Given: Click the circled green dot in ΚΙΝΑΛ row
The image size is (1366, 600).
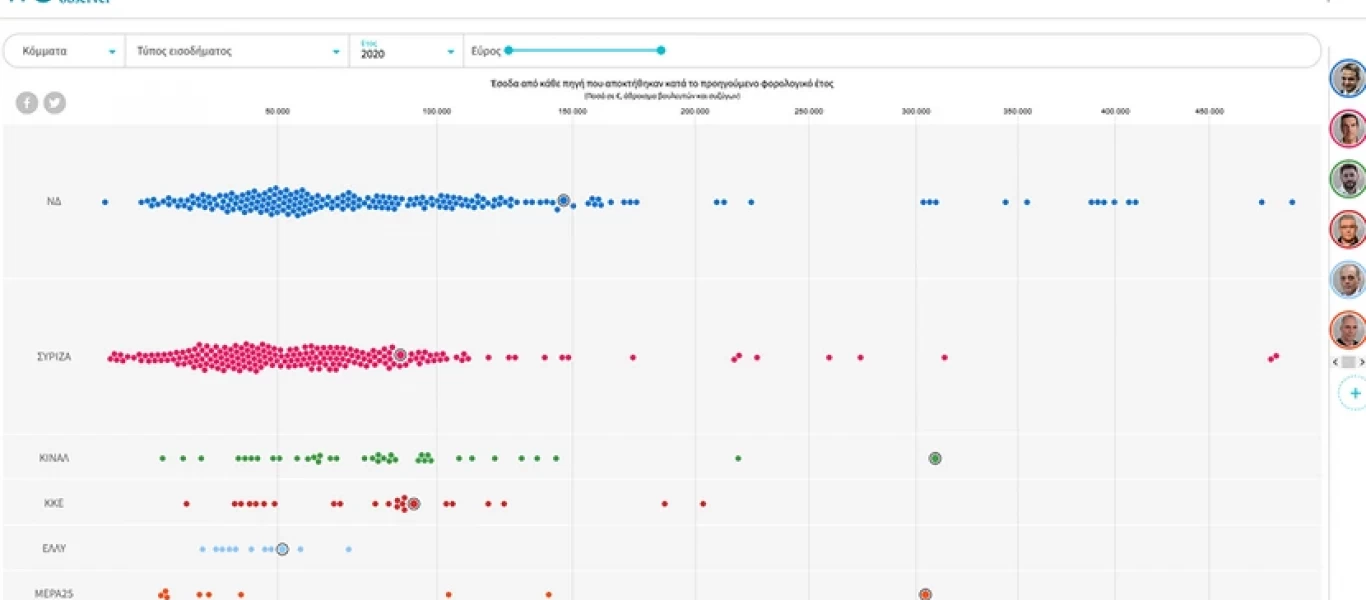Looking at the screenshot, I should click(x=935, y=459).
